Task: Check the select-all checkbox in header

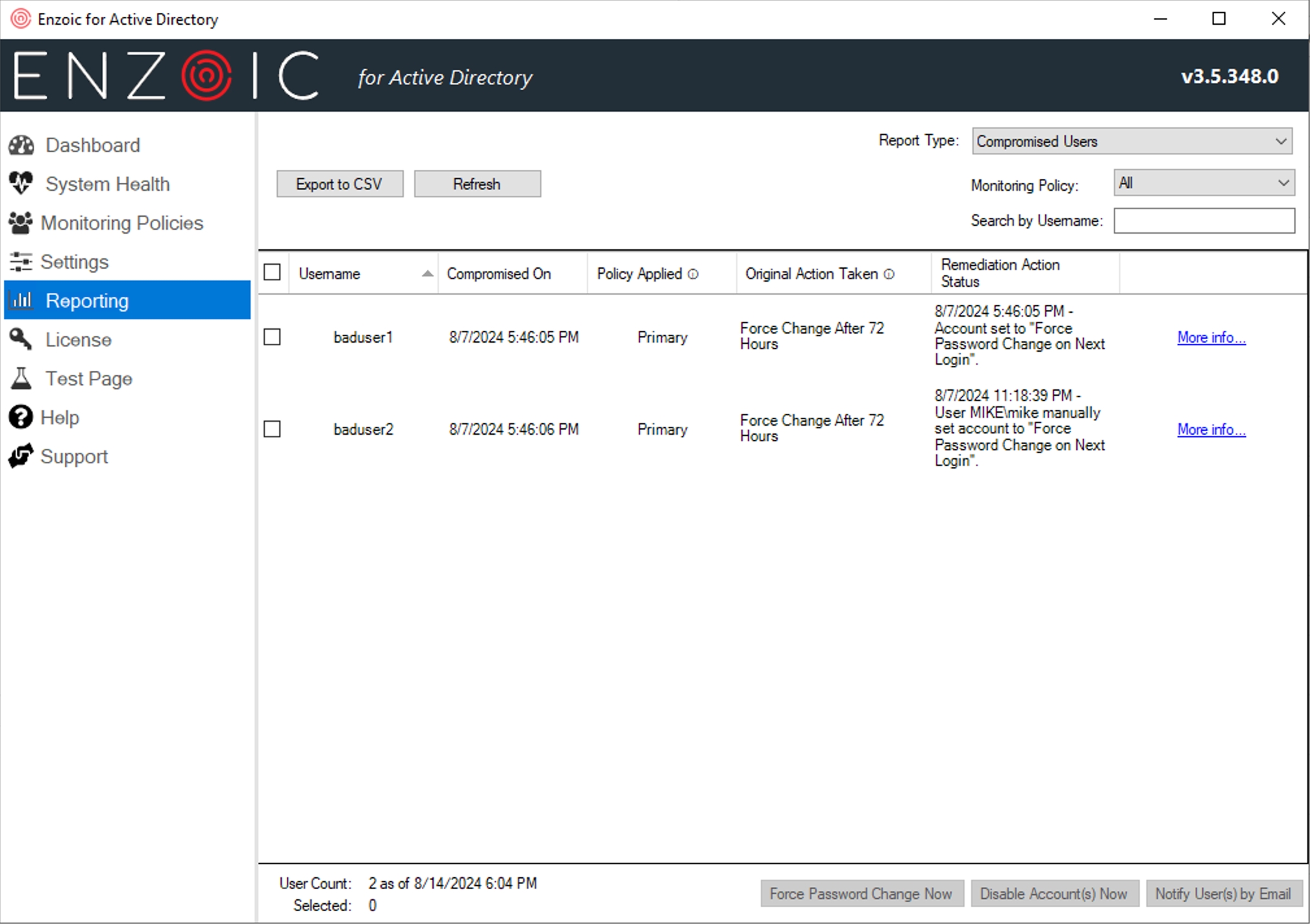Action: click(x=272, y=272)
